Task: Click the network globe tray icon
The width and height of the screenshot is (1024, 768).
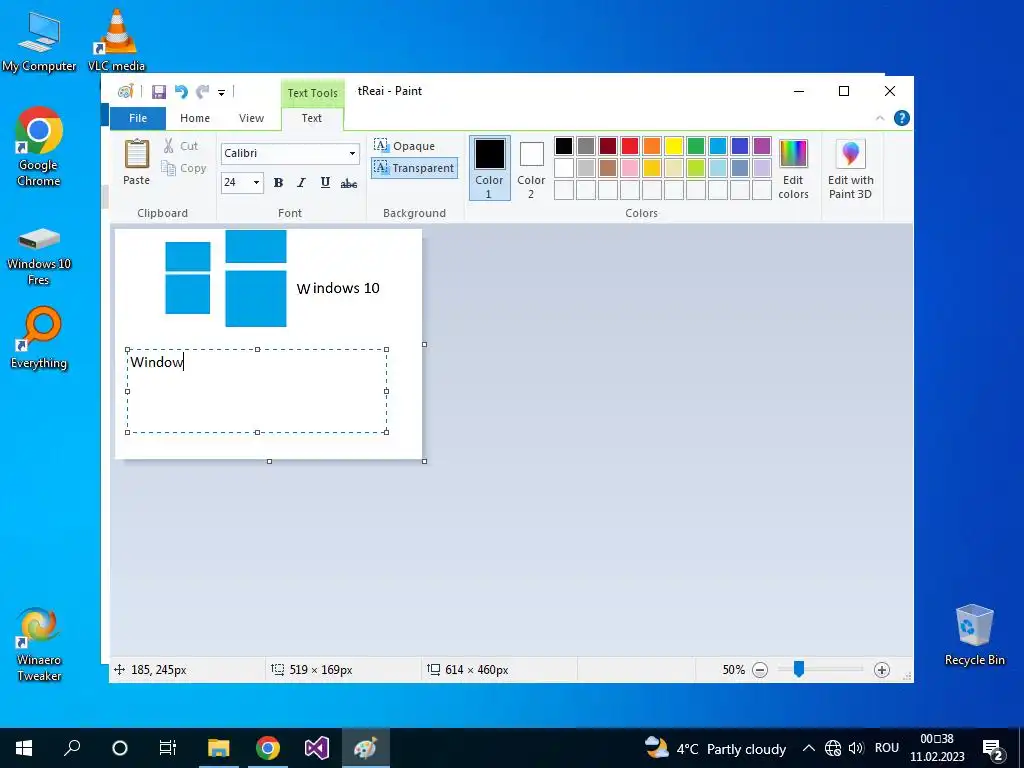Action: coord(833,748)
